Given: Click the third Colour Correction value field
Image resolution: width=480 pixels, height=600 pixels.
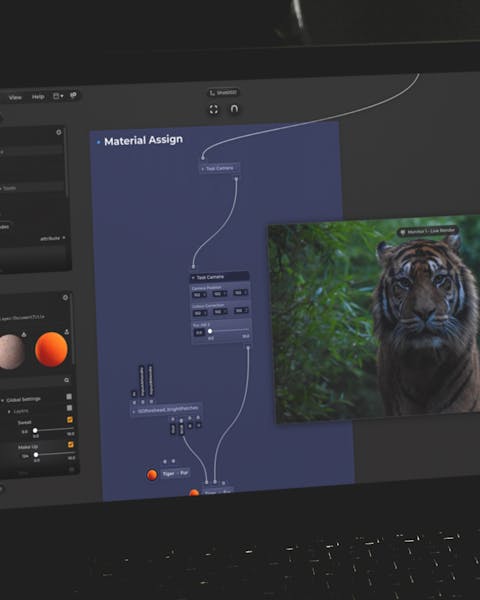Looking at the screenshot, I should pyautogui.click(x=241, y=310).
